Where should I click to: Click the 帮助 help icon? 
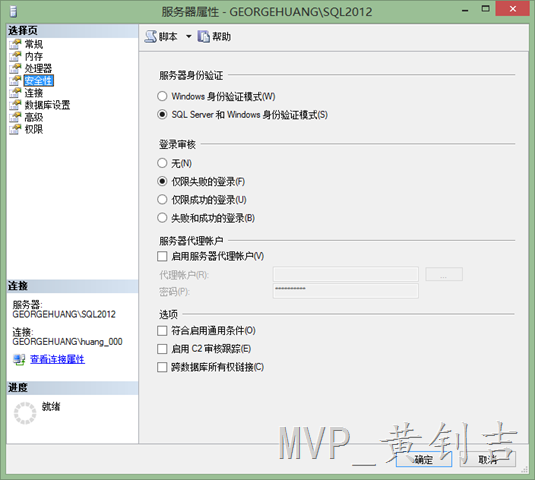(203, 37)
